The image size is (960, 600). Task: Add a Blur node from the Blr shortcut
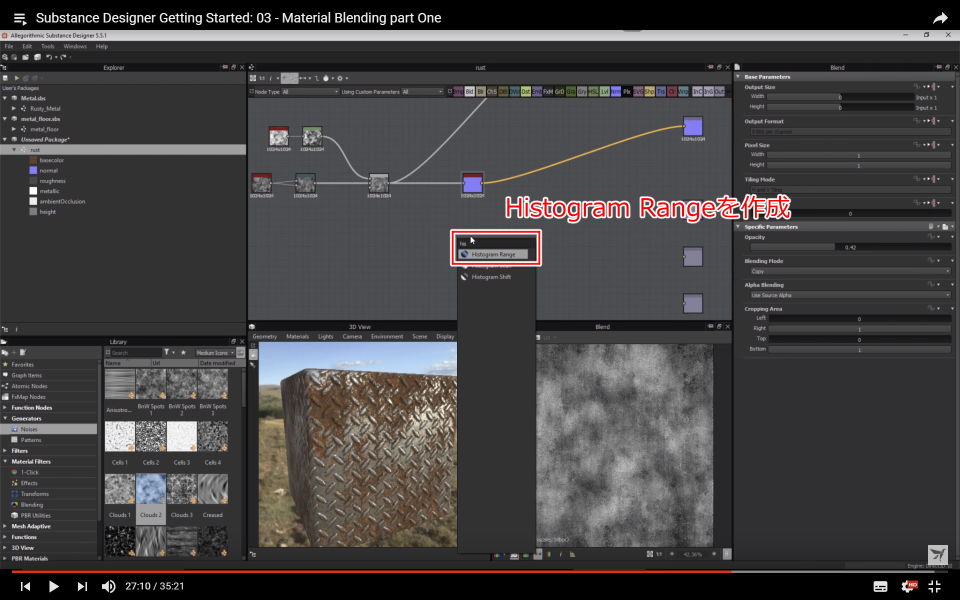click(481, 92)
